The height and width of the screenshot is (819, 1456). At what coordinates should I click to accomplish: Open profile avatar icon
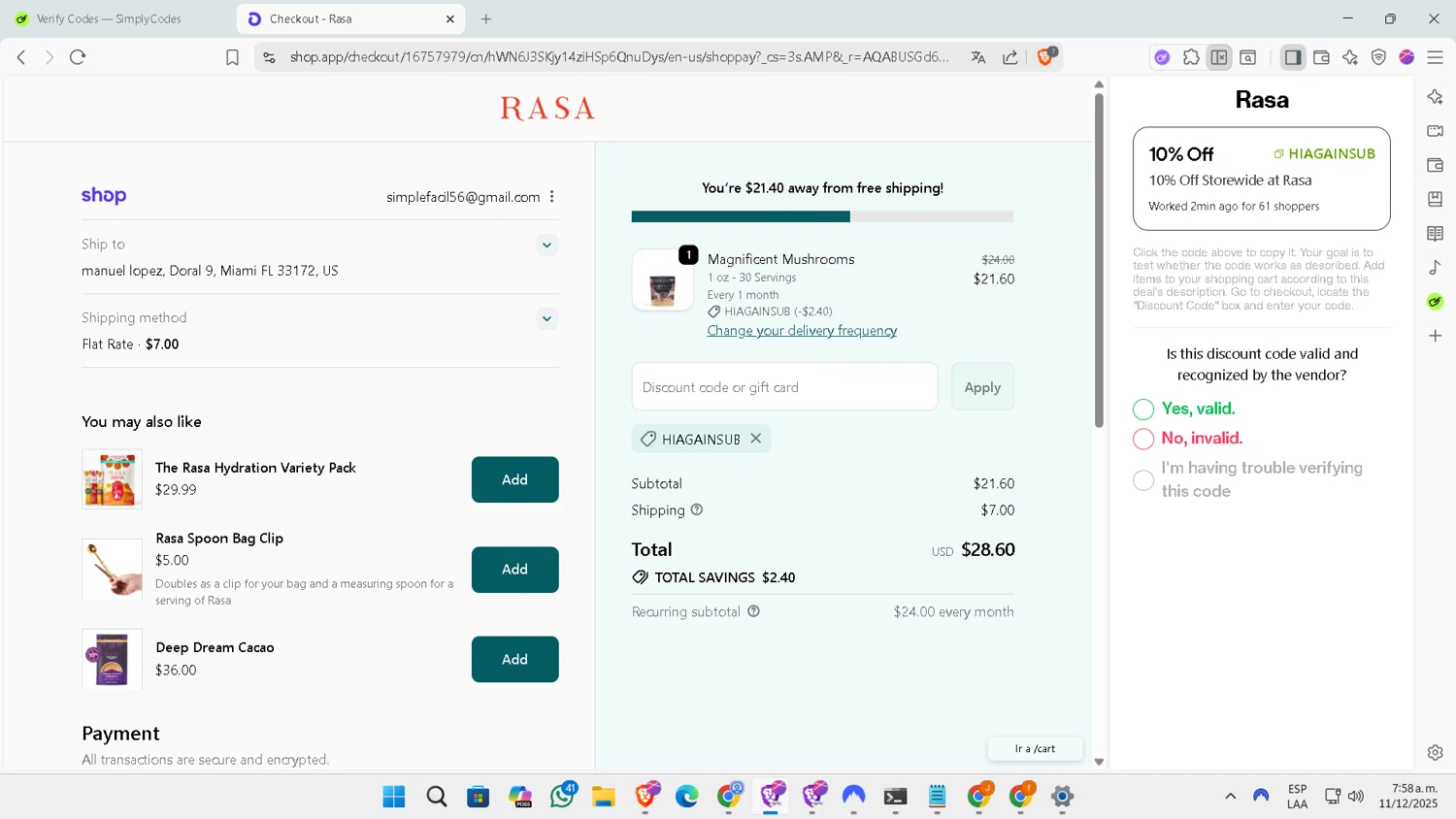tap(1406, 57)
